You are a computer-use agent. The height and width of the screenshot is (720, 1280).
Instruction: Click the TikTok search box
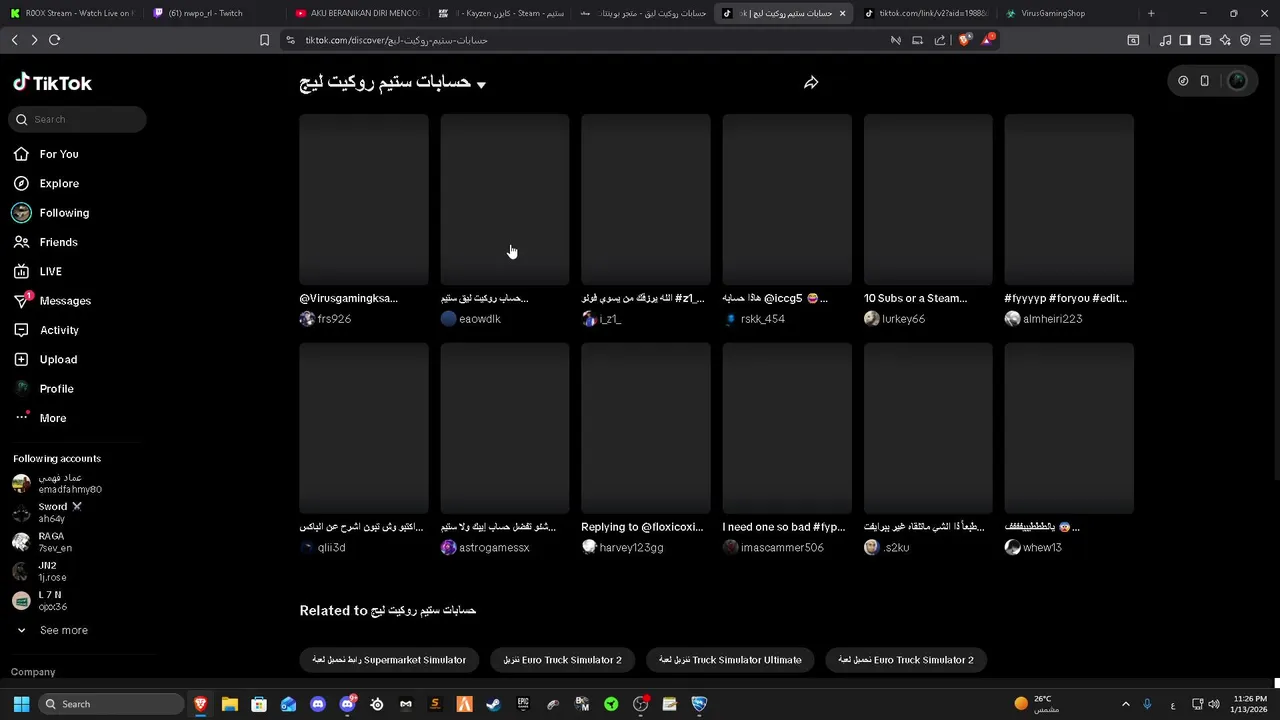click(79, 119)
